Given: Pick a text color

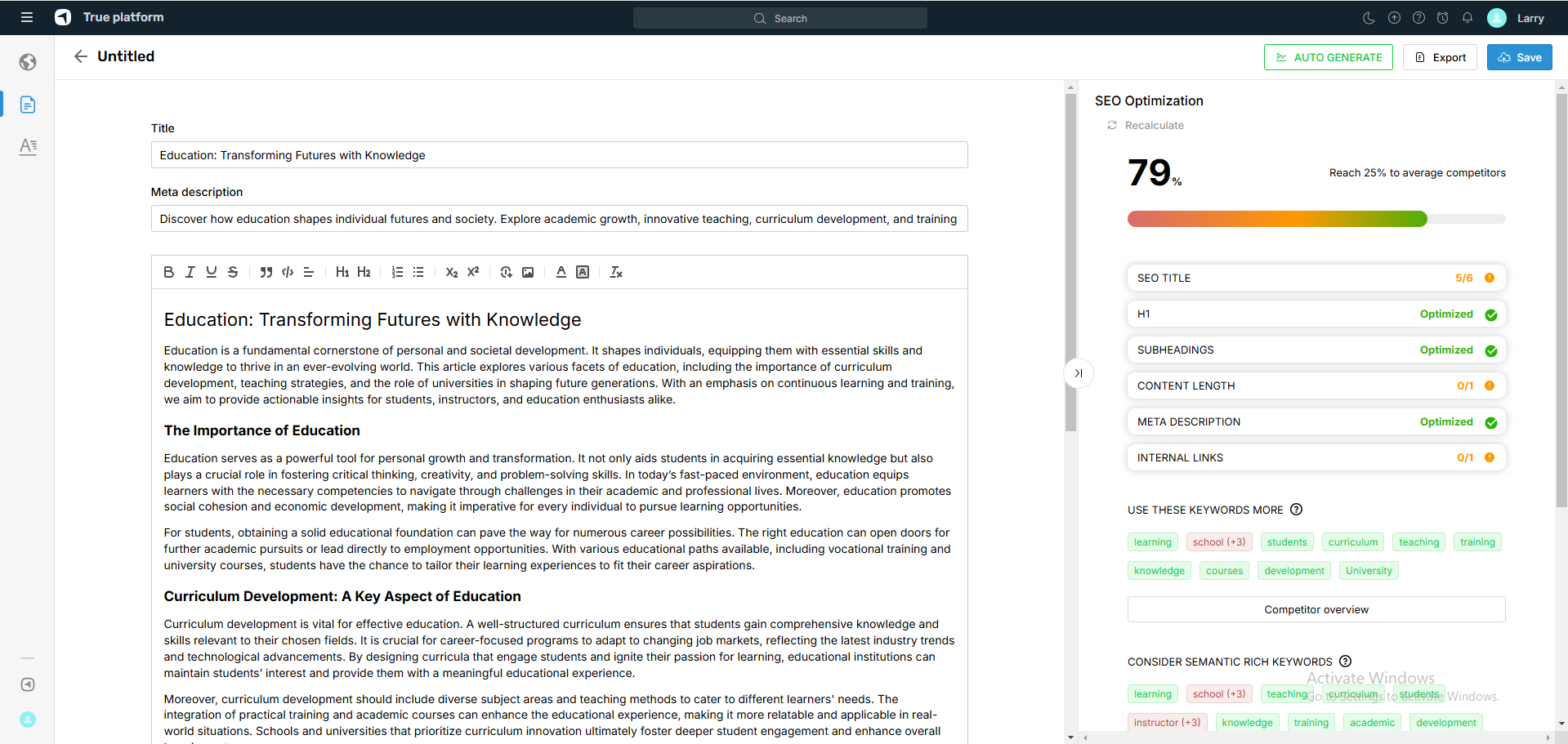Looking at the screenshot, I should pyautogui.click(x=561, y=272).
